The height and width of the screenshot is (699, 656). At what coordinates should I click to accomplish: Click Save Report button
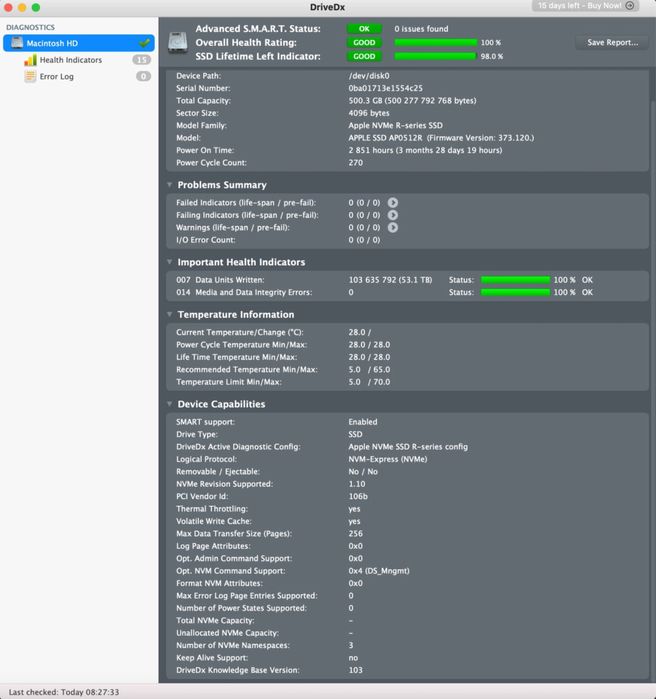click(612, 42)
